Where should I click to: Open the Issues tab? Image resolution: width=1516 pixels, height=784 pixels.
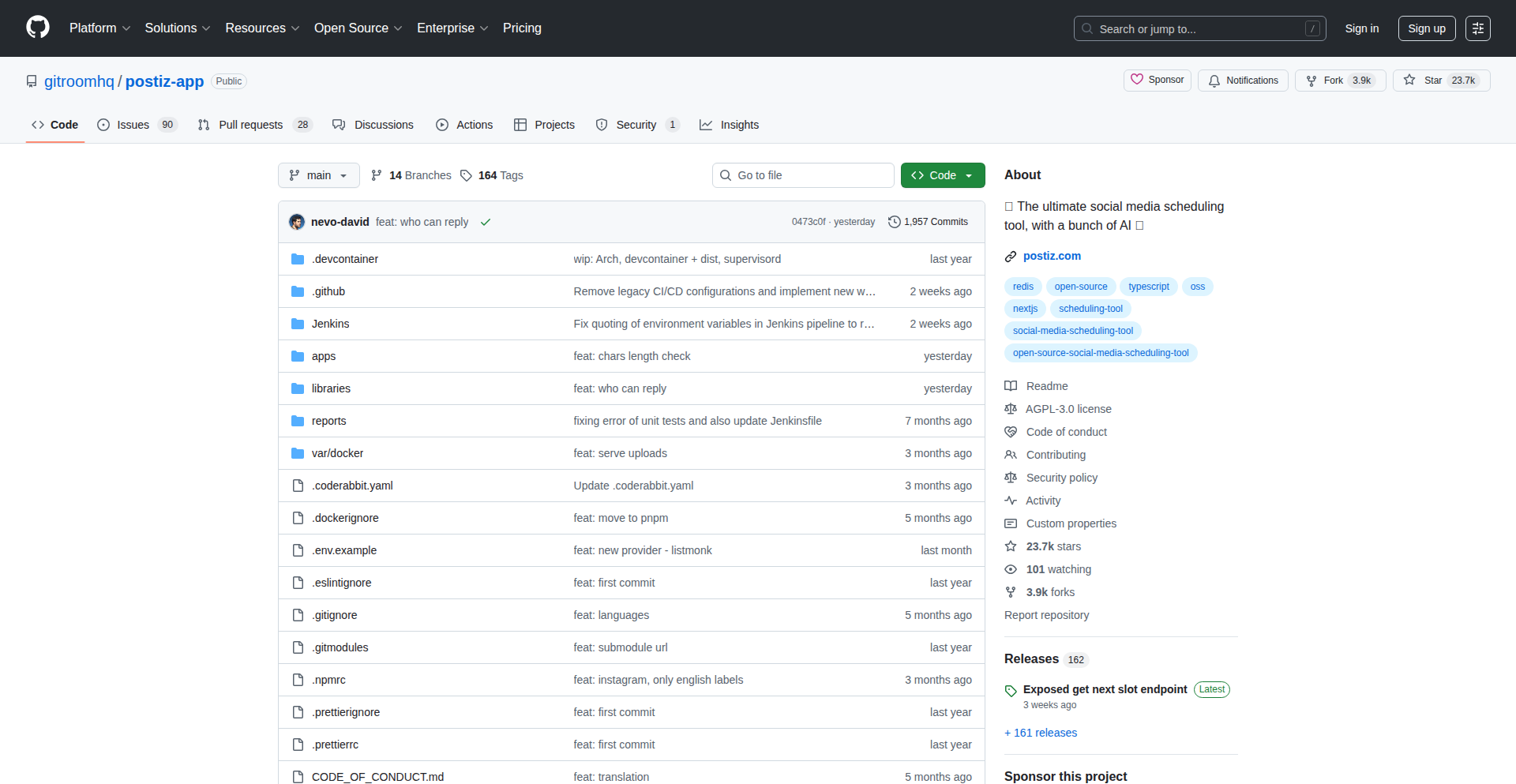pos(133,125)
